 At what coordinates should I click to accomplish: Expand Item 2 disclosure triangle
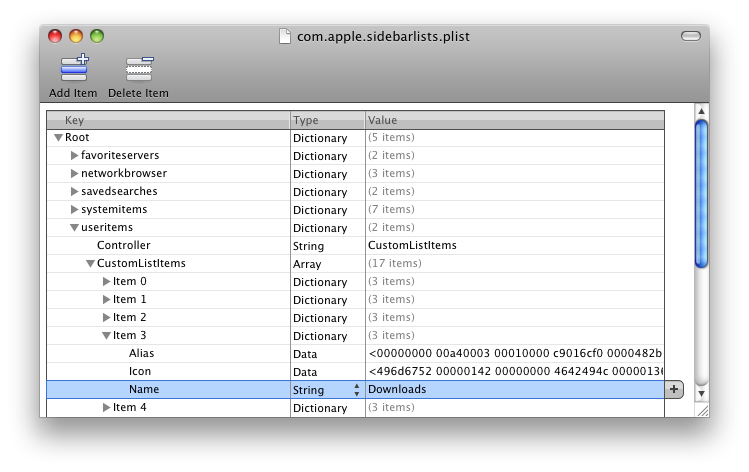[106, 318]
